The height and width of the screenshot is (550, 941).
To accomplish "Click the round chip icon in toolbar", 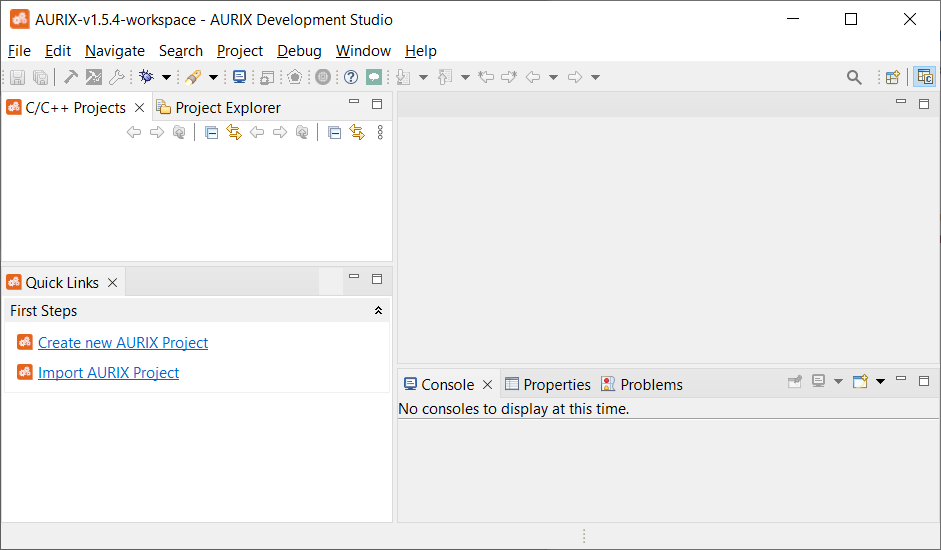I will click(x=323, y=77).
